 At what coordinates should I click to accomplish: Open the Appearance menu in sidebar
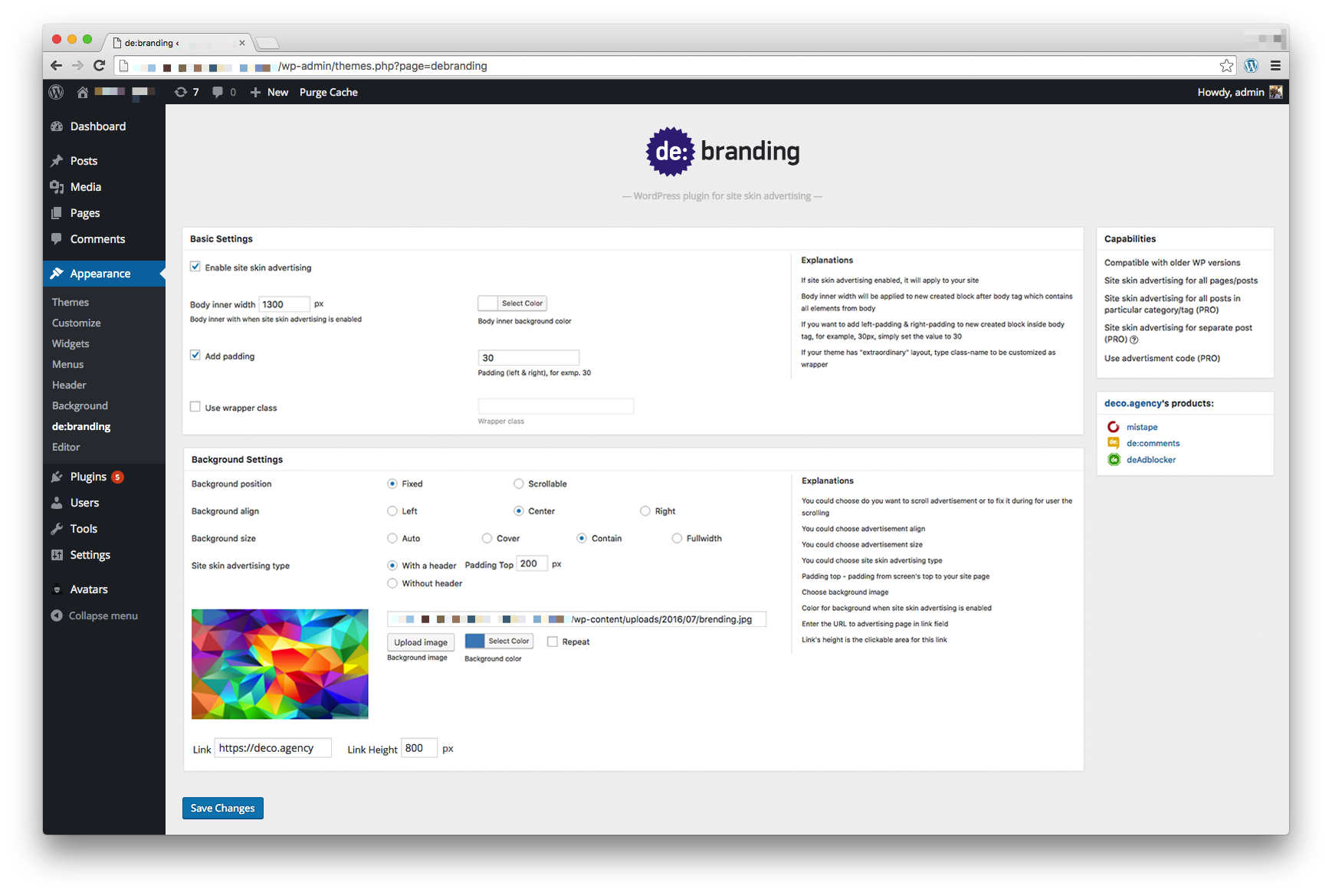104,274
